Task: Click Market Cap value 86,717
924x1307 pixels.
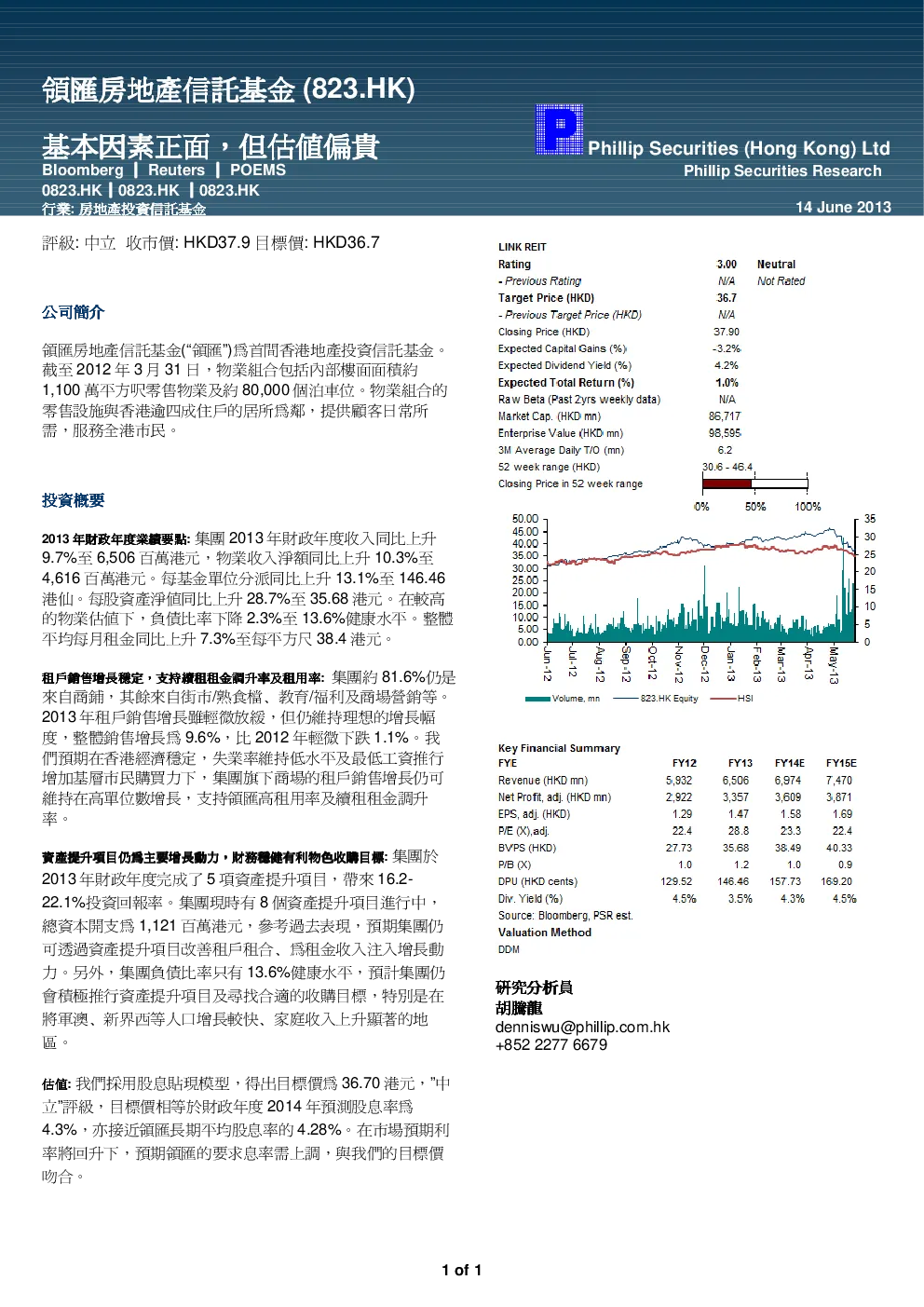Action: point(725,416)
